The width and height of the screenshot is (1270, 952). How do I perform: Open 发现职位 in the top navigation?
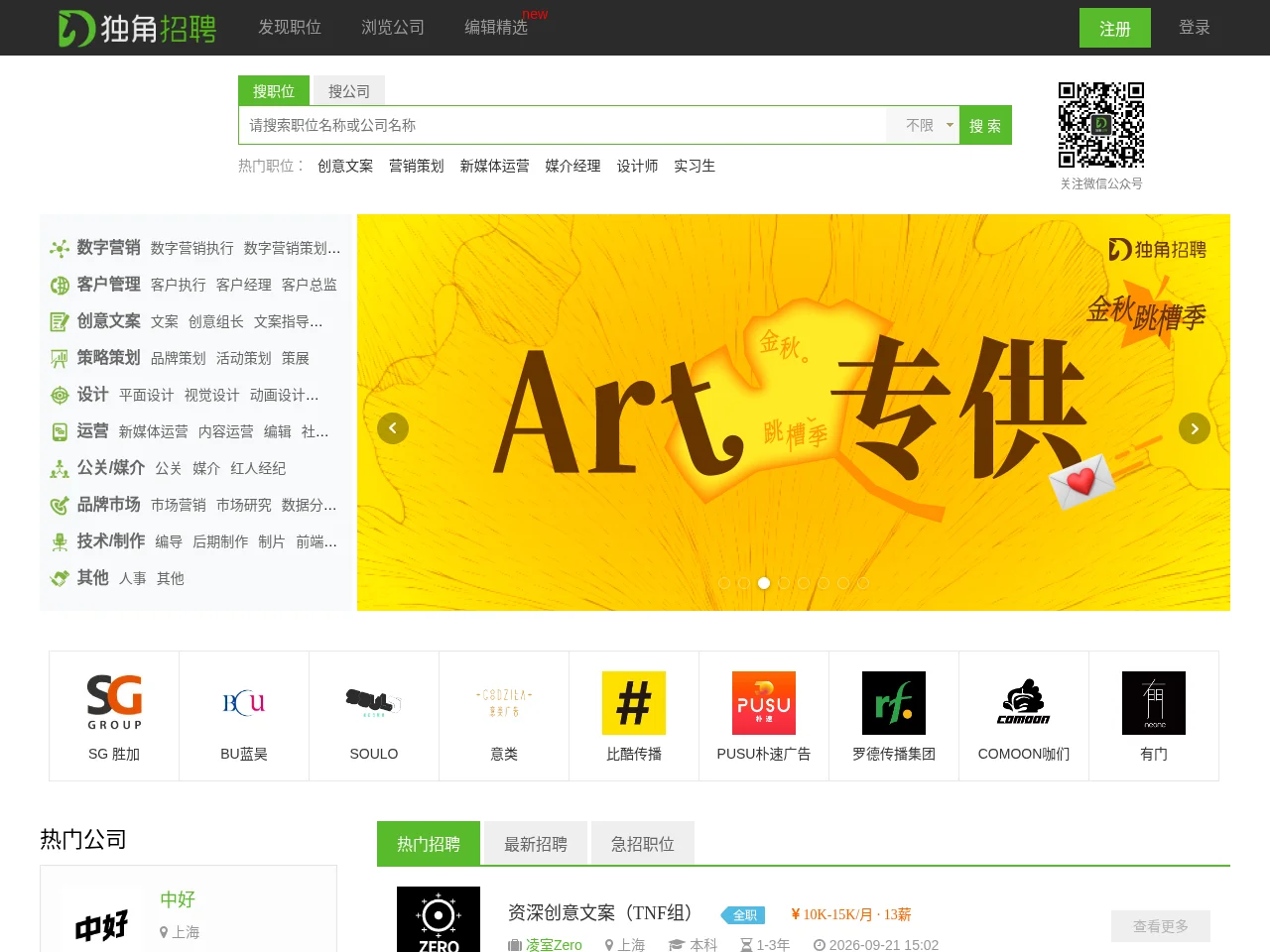[x=290, y=28]
